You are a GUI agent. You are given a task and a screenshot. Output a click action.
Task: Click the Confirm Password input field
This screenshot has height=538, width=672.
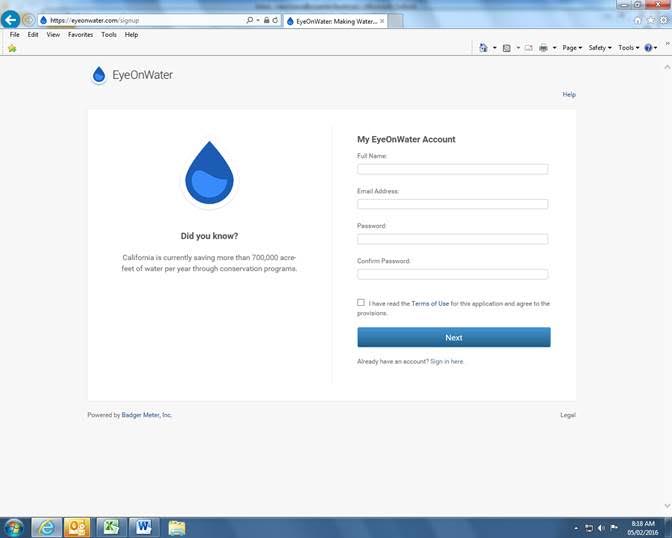pyautogui.click(x=453, y=274)
